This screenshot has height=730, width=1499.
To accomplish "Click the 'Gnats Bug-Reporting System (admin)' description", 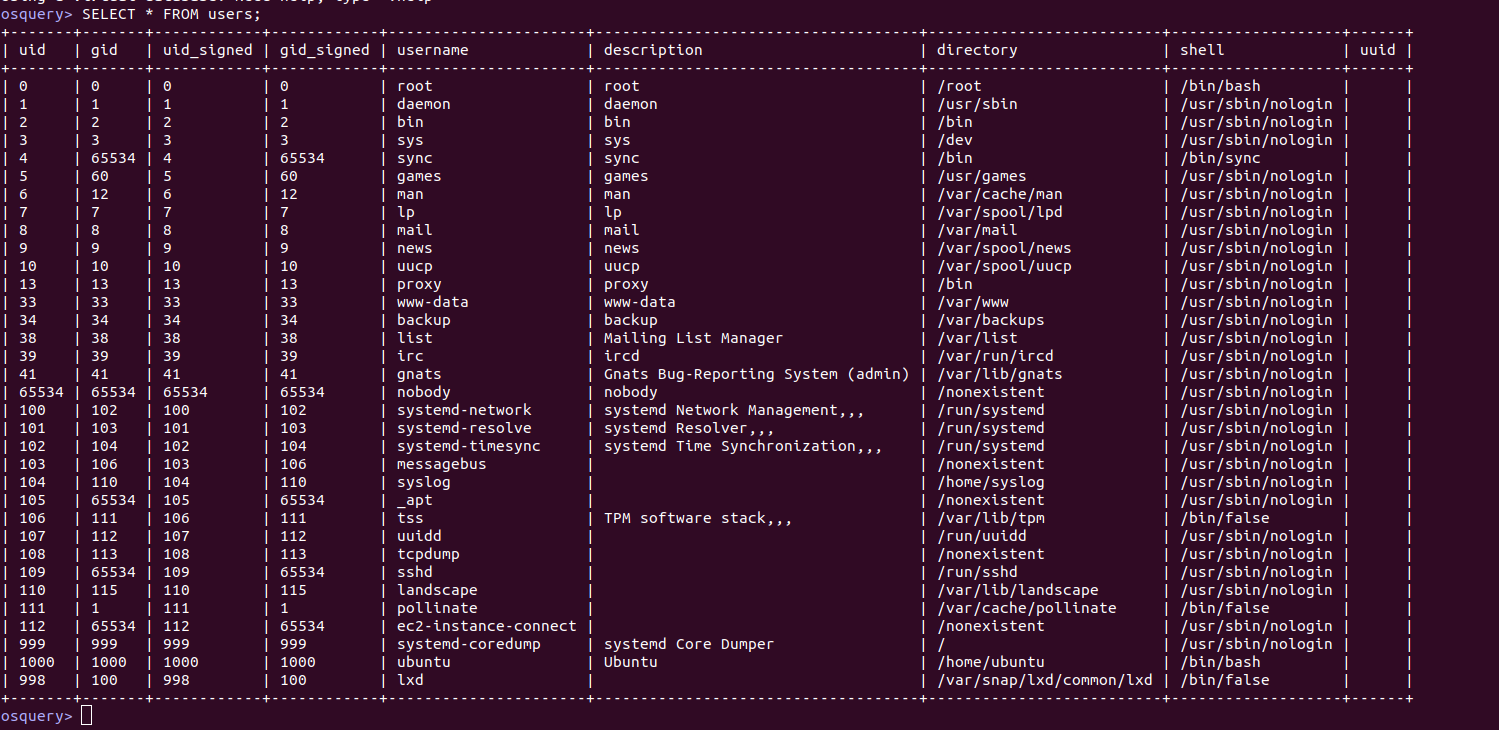I will (x=757, y=374).
